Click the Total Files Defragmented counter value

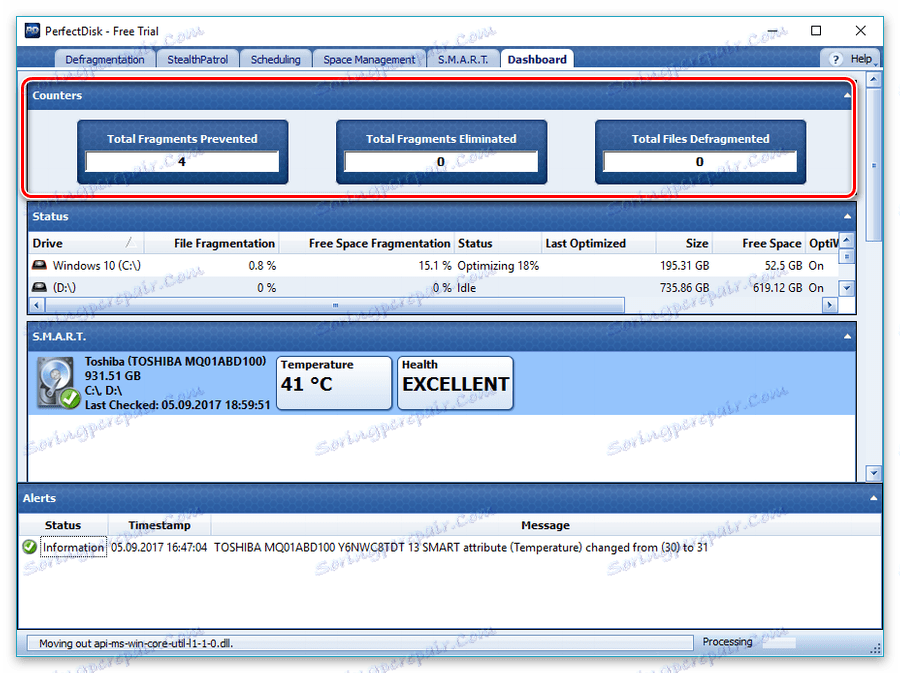[700, 162]
